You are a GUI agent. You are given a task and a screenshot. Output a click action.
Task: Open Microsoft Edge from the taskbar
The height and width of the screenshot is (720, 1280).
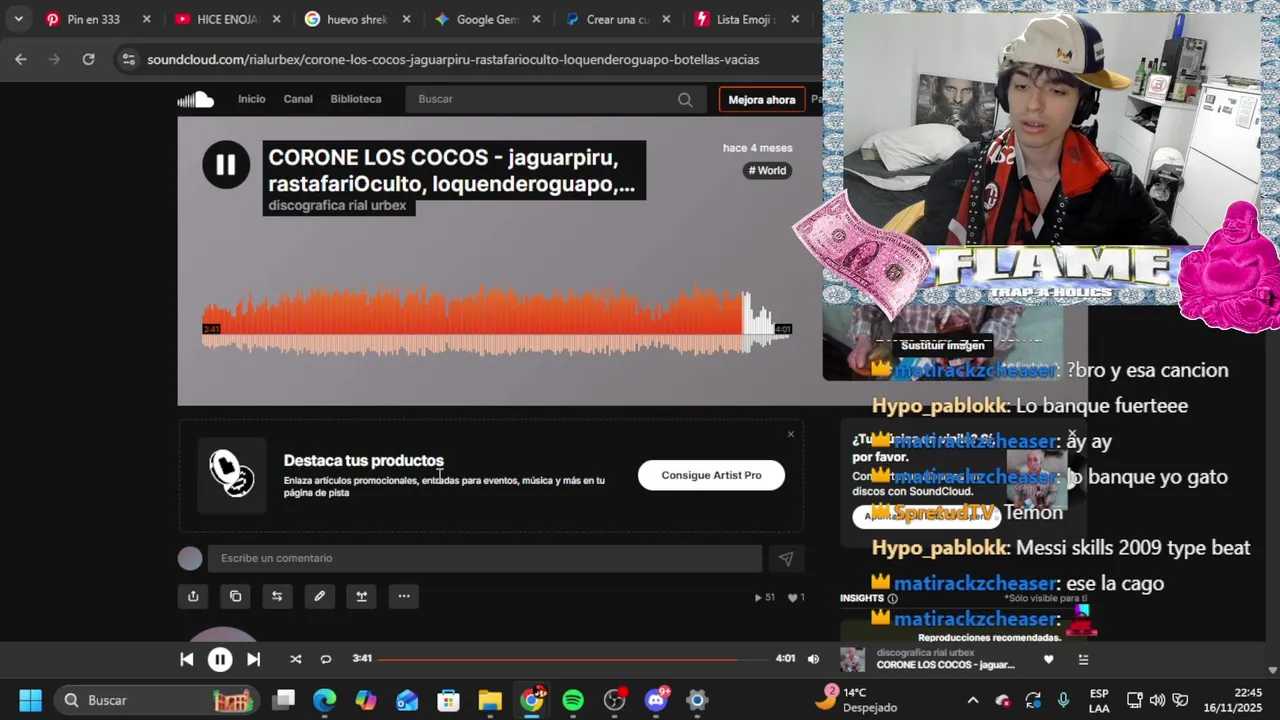click(x=325, y=700)
